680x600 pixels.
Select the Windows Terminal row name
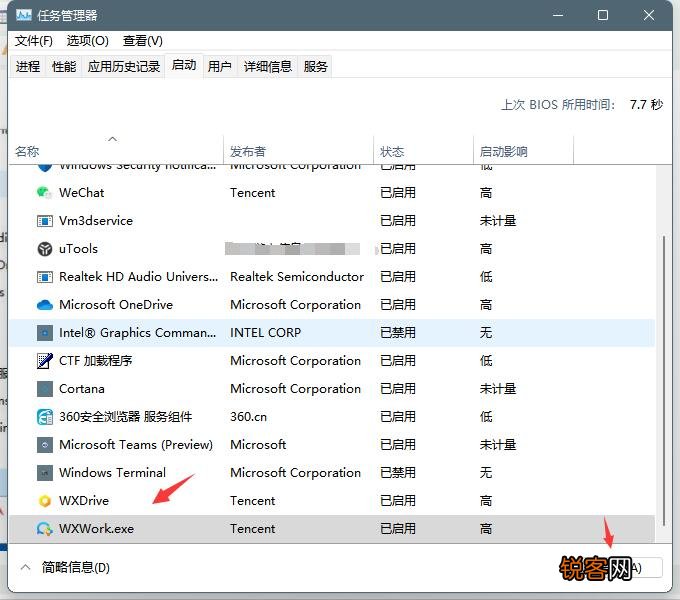coord(112,473)
